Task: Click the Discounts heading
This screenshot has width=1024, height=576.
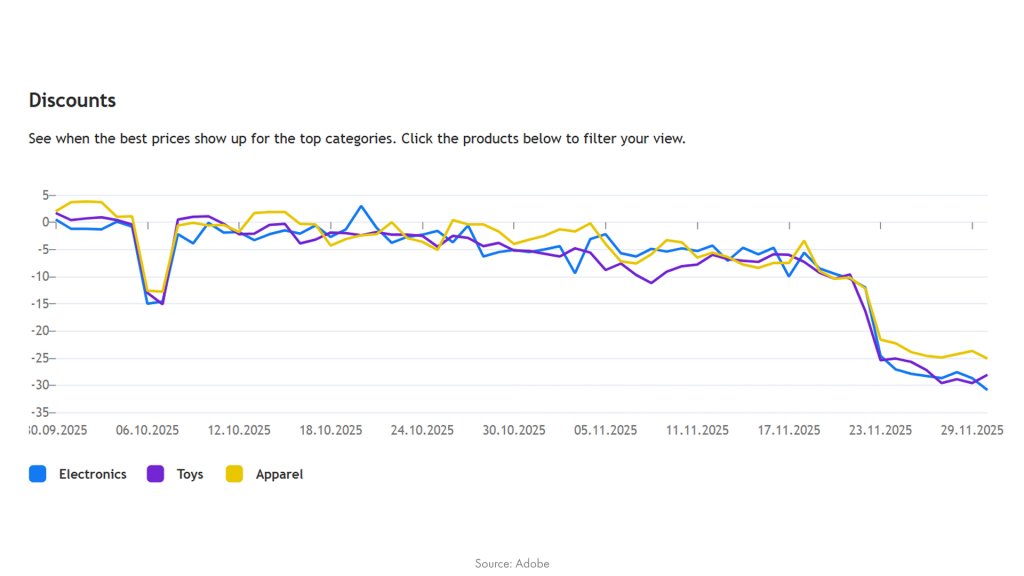Action: tap(72, 100)
